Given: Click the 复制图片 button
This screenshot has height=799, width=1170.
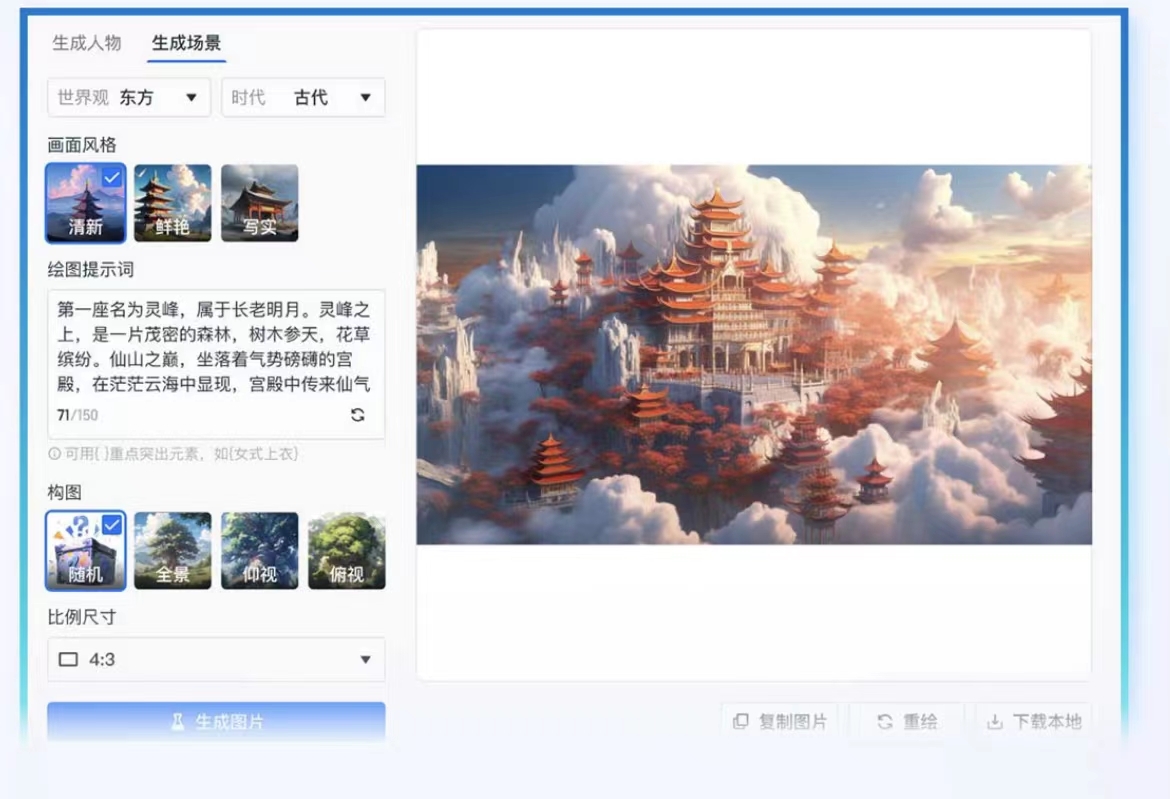Looking at the screenshot, I should [780, 721].
